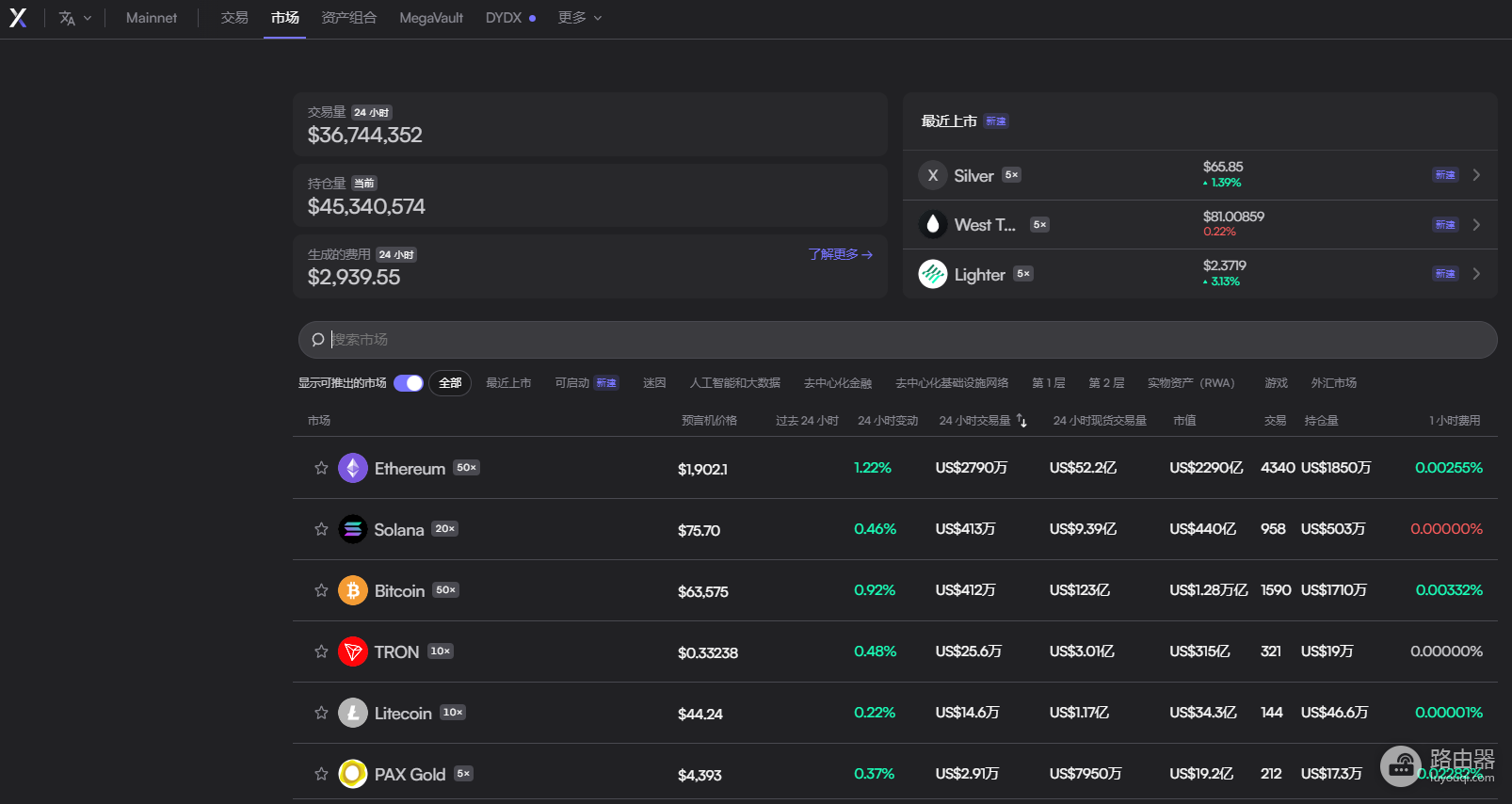Click the Silver price $65.85
1512x804 pixels.
pos(1223,167)
